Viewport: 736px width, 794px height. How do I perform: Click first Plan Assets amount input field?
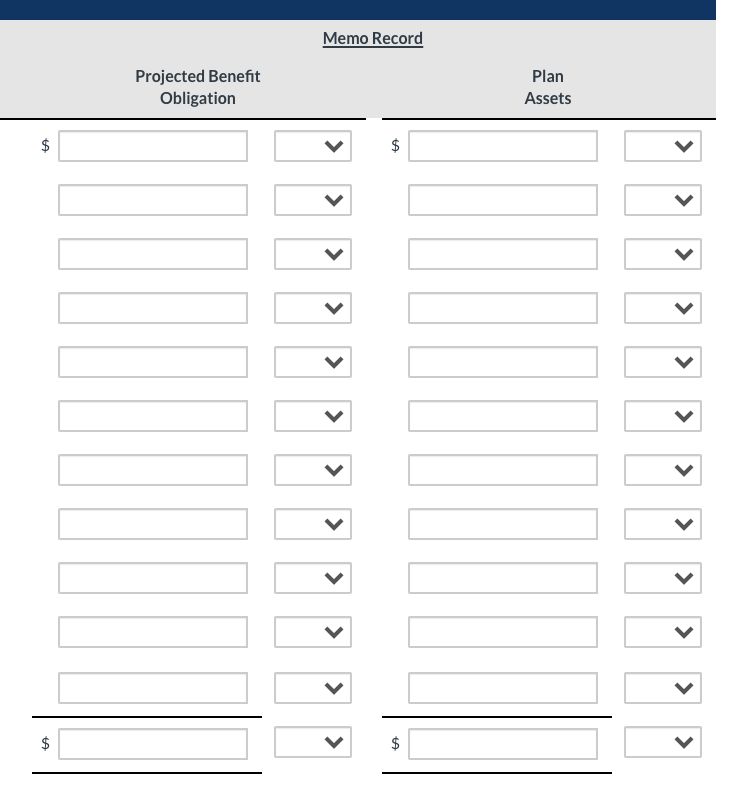point(502,146)
